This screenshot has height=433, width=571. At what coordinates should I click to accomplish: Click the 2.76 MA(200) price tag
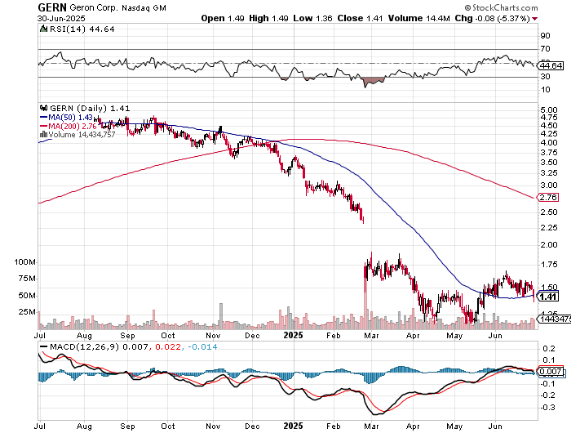tap(548, 197)
